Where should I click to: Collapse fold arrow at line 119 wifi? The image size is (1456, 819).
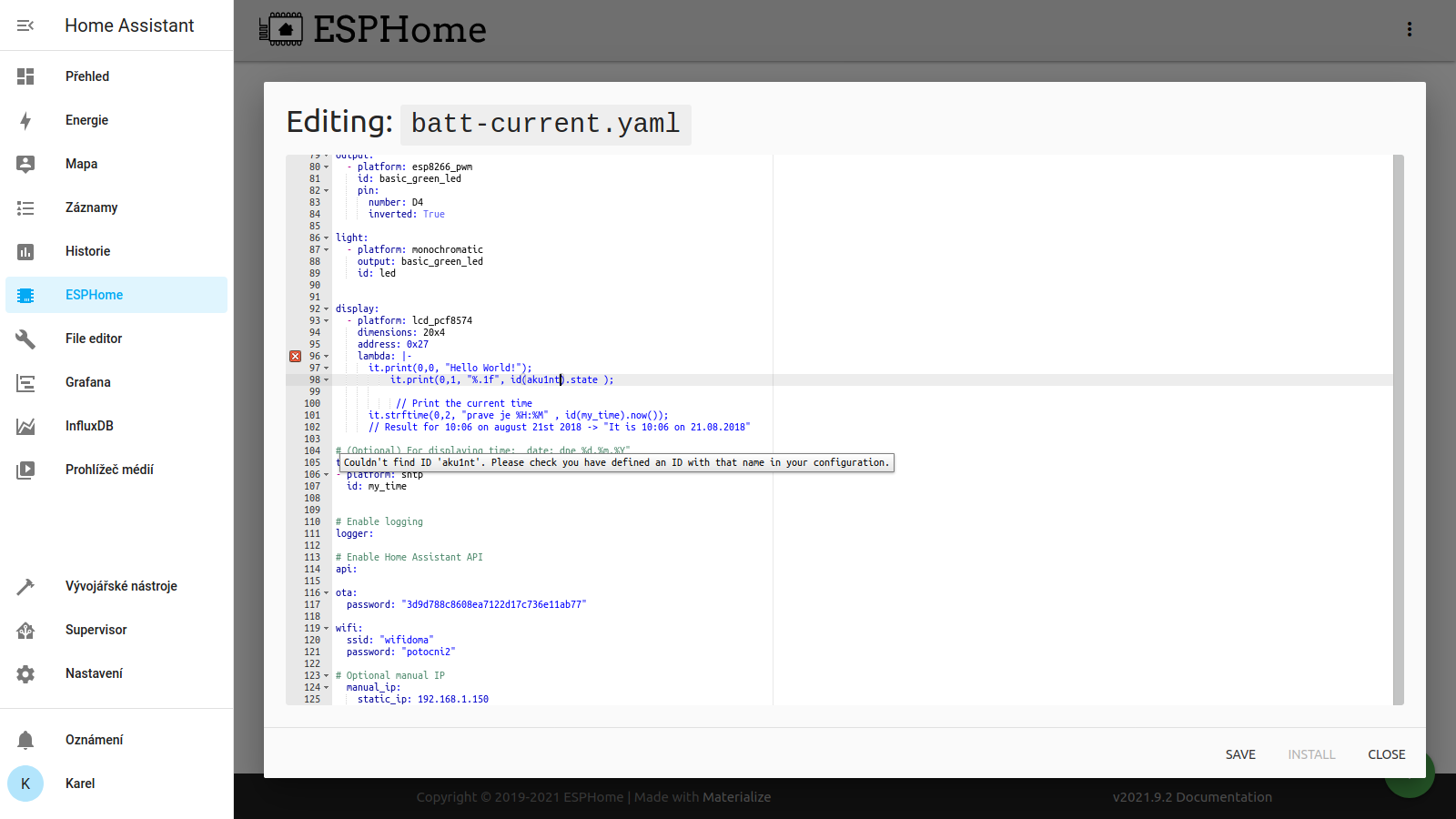[327, 628]
